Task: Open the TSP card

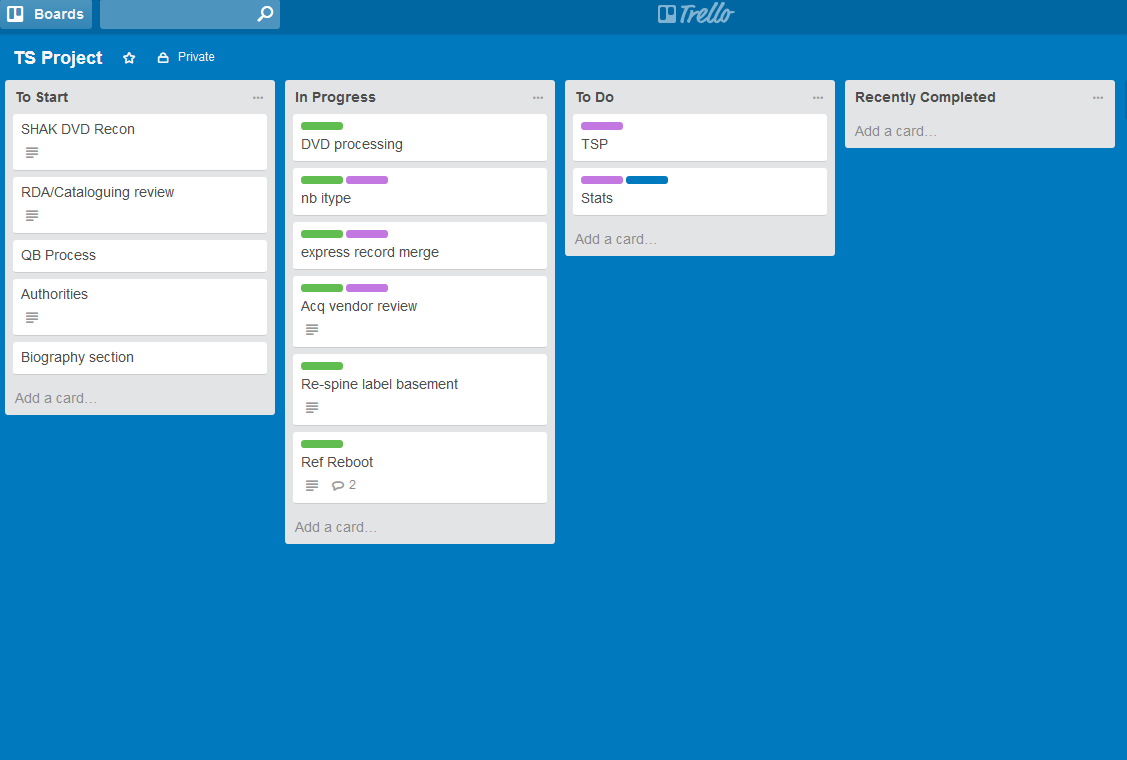Action: [700, 137]
